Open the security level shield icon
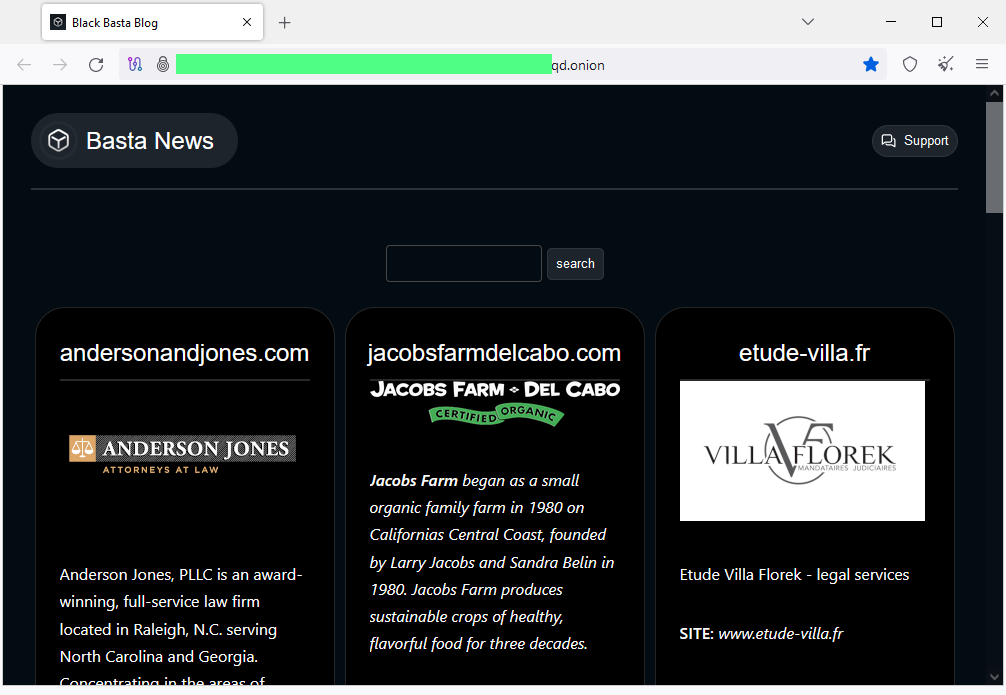The height and width of the screenshot is (695, 1006). (910, 64)
